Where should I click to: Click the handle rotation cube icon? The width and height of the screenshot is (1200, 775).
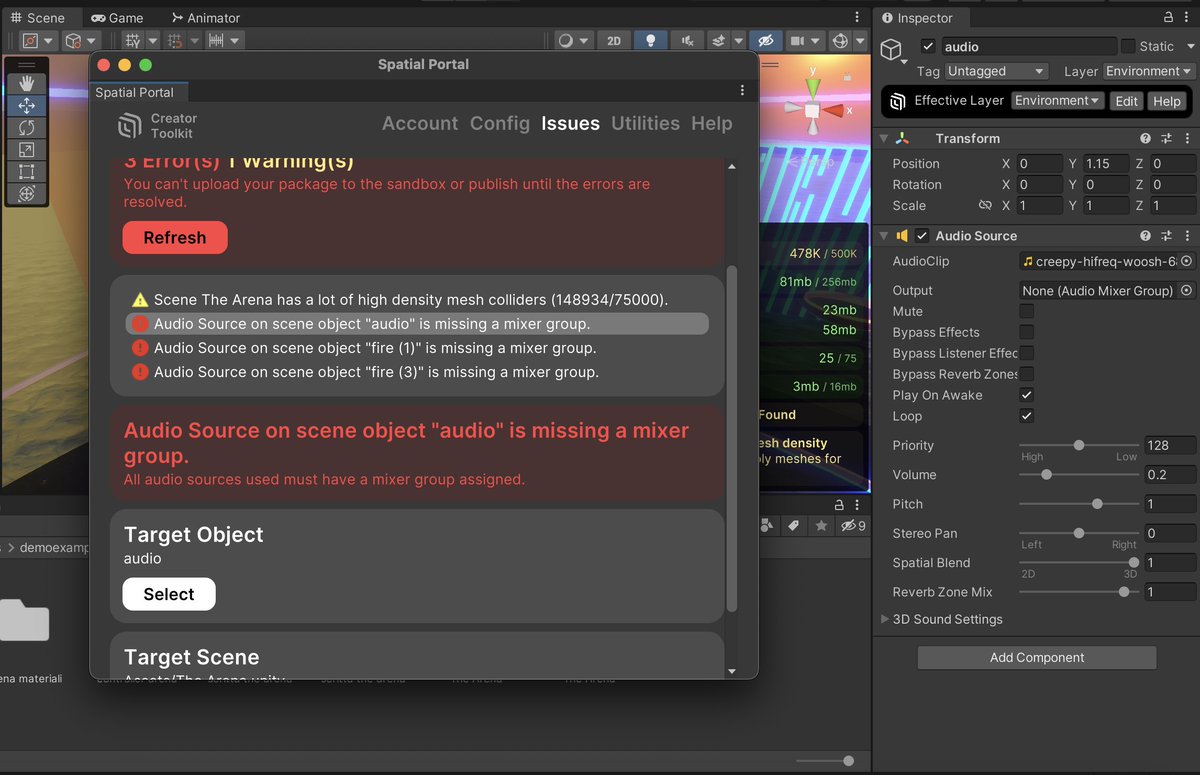[x=72, y=41]
